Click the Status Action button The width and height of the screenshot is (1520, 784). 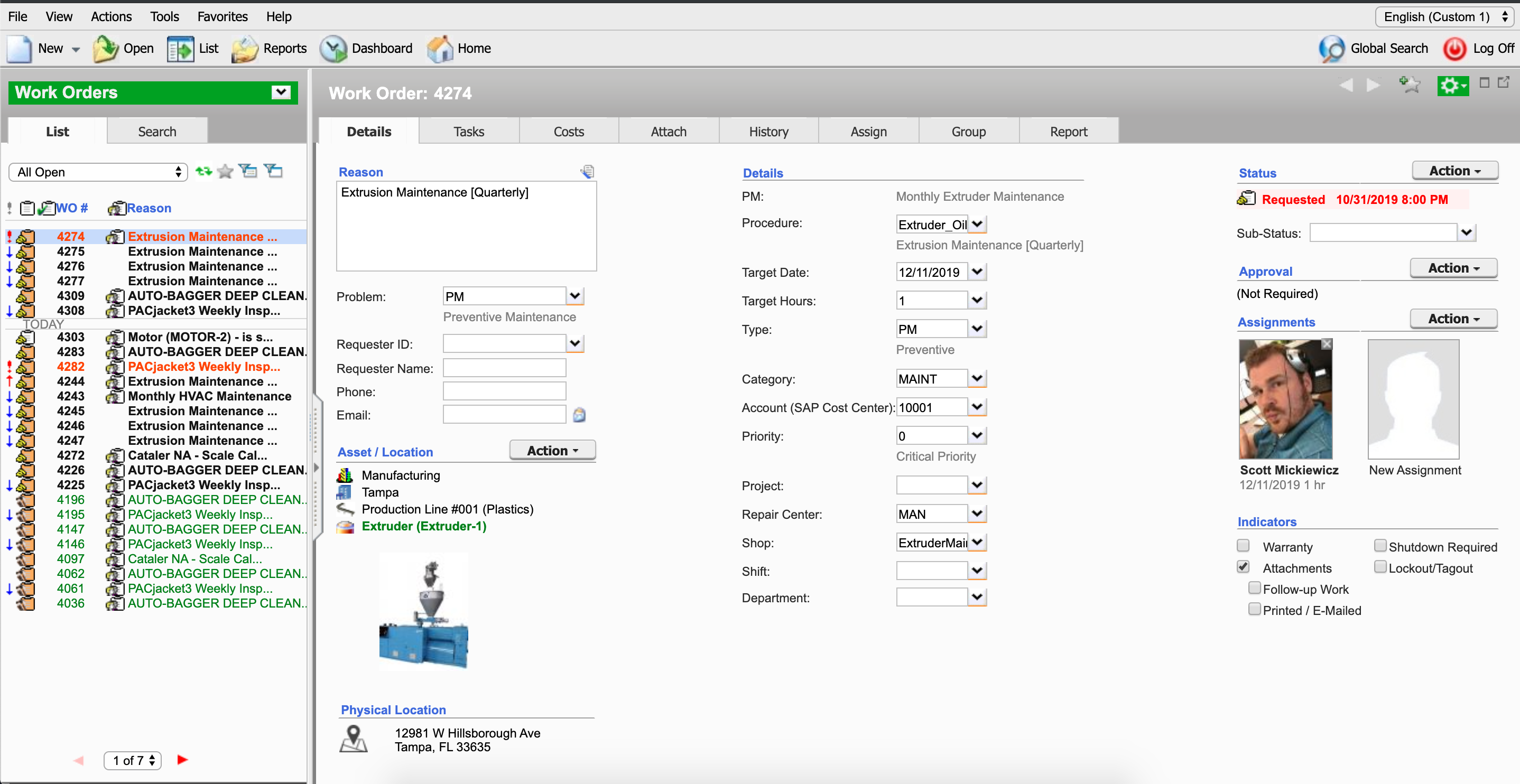pos(1454,171)
